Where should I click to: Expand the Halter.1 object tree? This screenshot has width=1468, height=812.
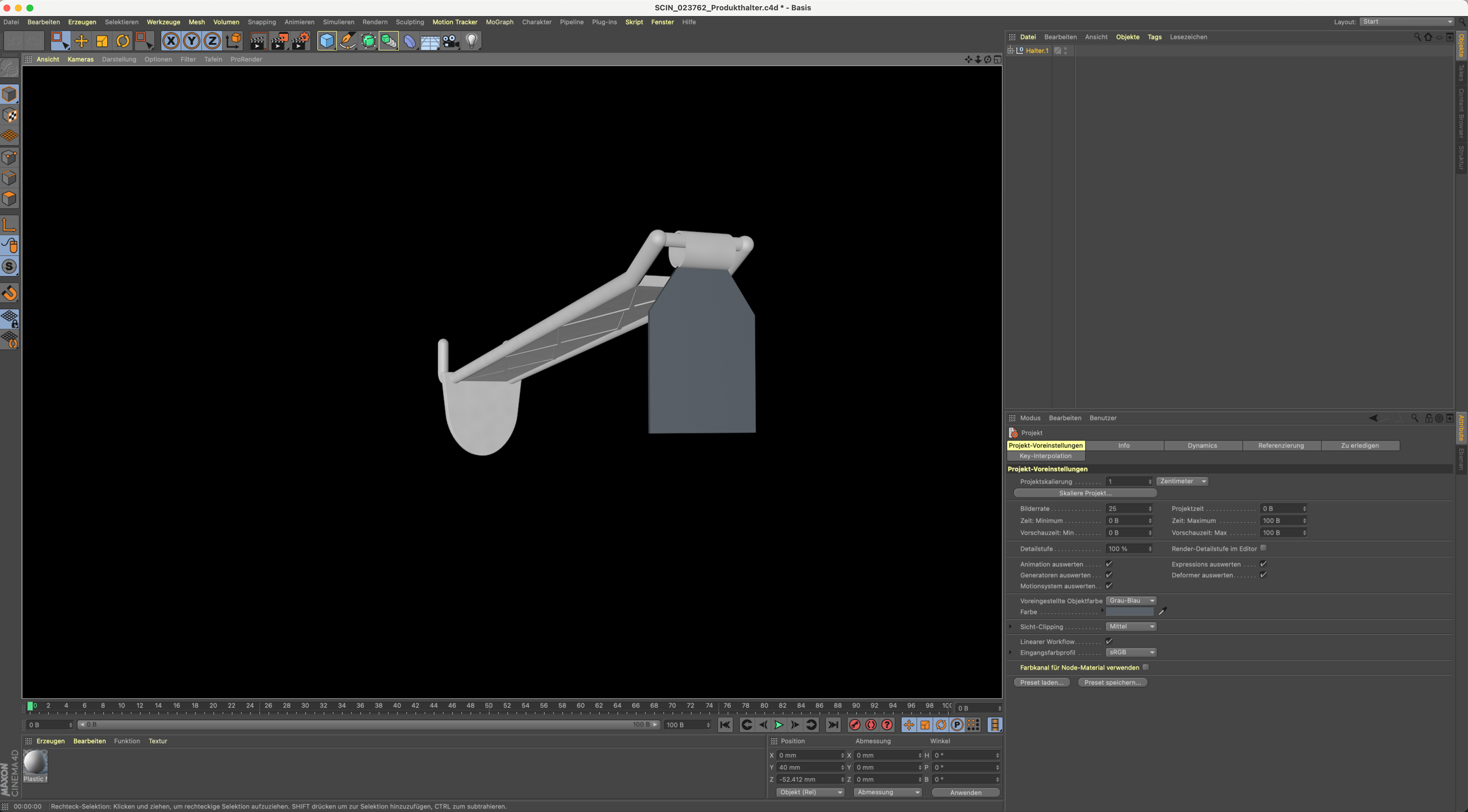click(1010, 51)
